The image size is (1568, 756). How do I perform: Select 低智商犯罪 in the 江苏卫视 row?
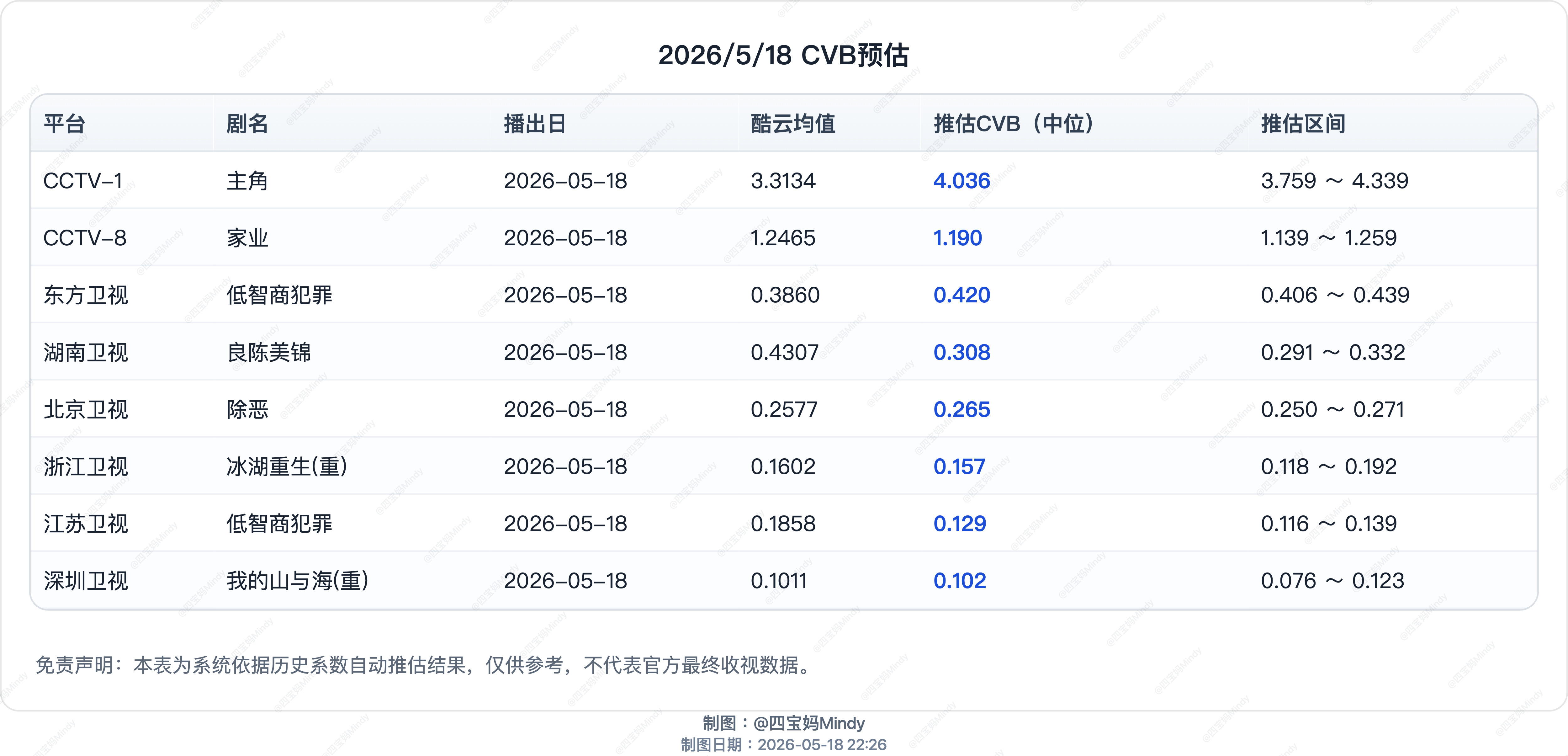279,524
